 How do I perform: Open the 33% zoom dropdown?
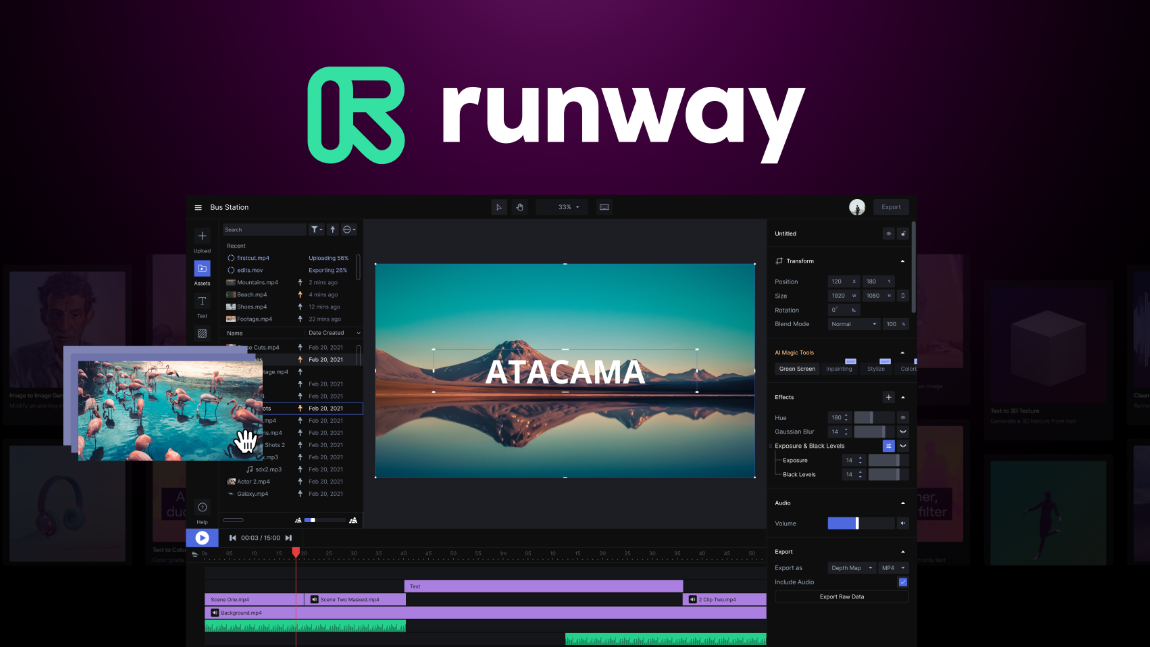click(x=563, y=207)
